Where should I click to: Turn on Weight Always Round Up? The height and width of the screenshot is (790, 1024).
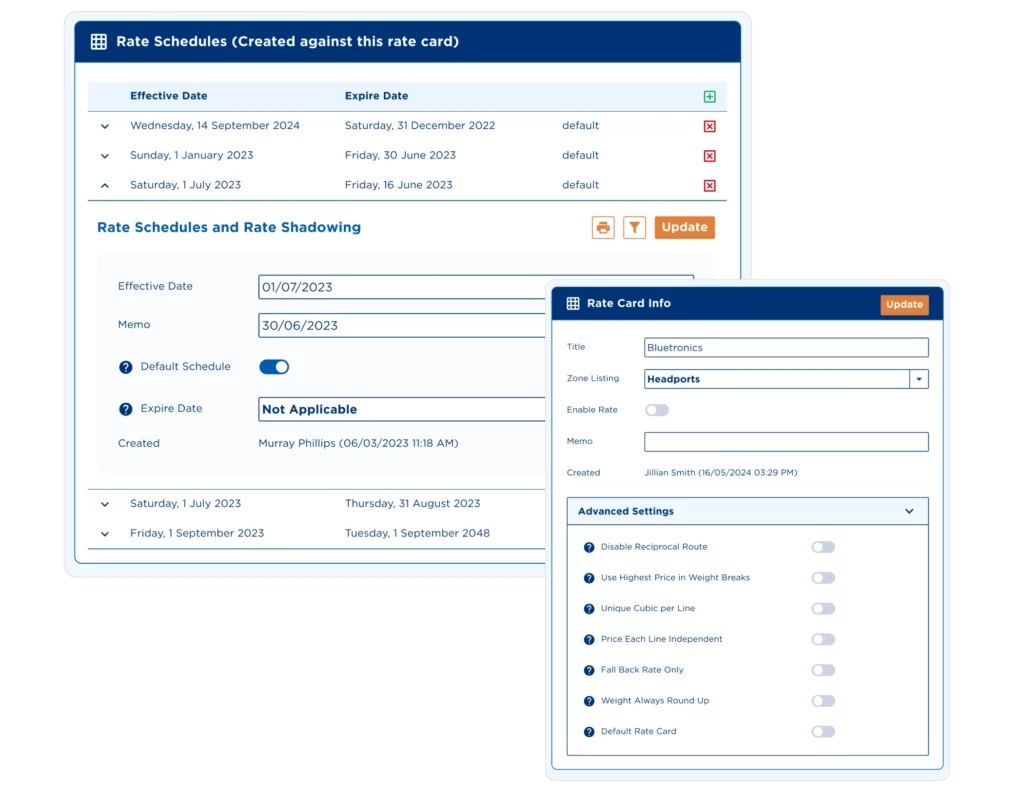click(x=823, y=701)
